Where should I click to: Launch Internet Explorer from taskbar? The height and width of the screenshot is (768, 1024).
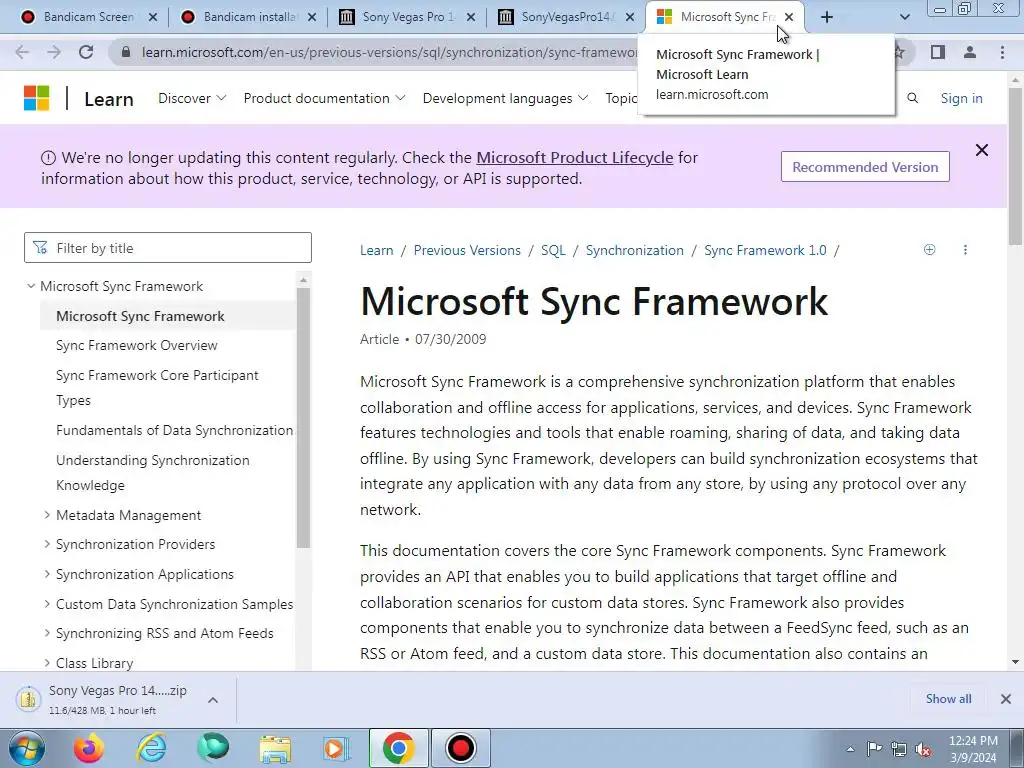[151, 748]
